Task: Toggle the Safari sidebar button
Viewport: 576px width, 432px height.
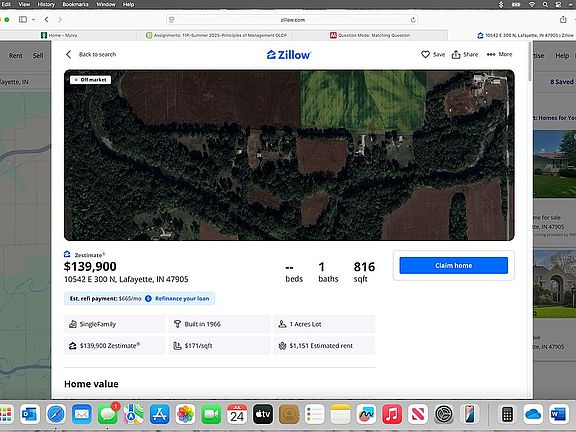Action: 23,19
